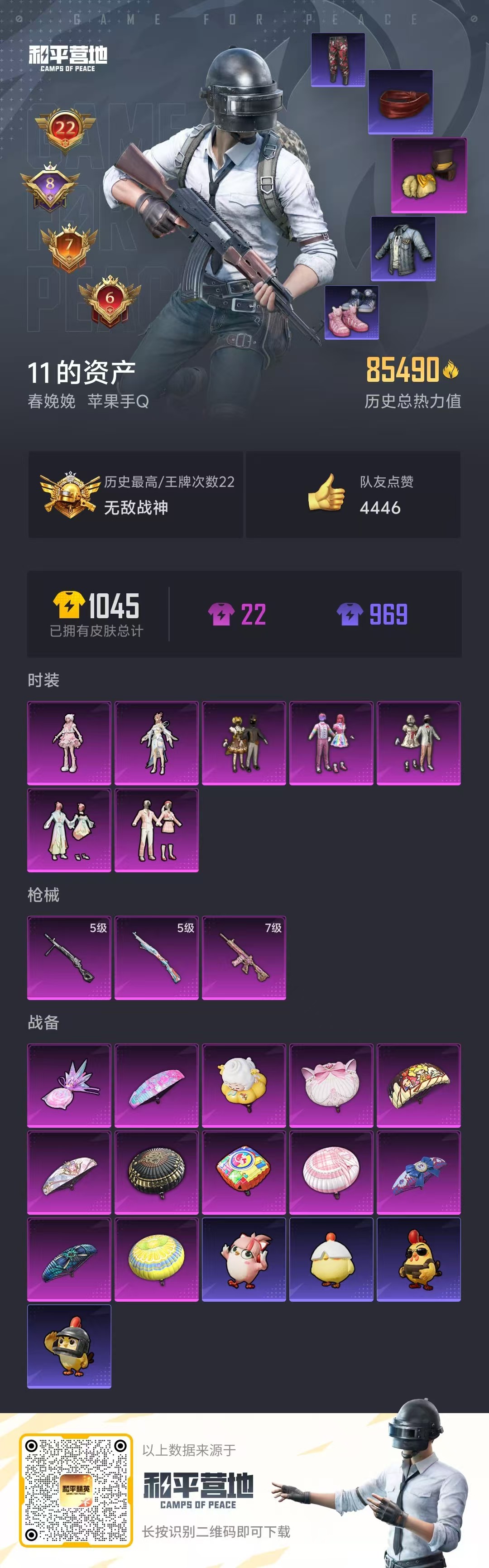
Task: Select the 7级 rifle skin thumbnail
Action: [x=244, y=957]
